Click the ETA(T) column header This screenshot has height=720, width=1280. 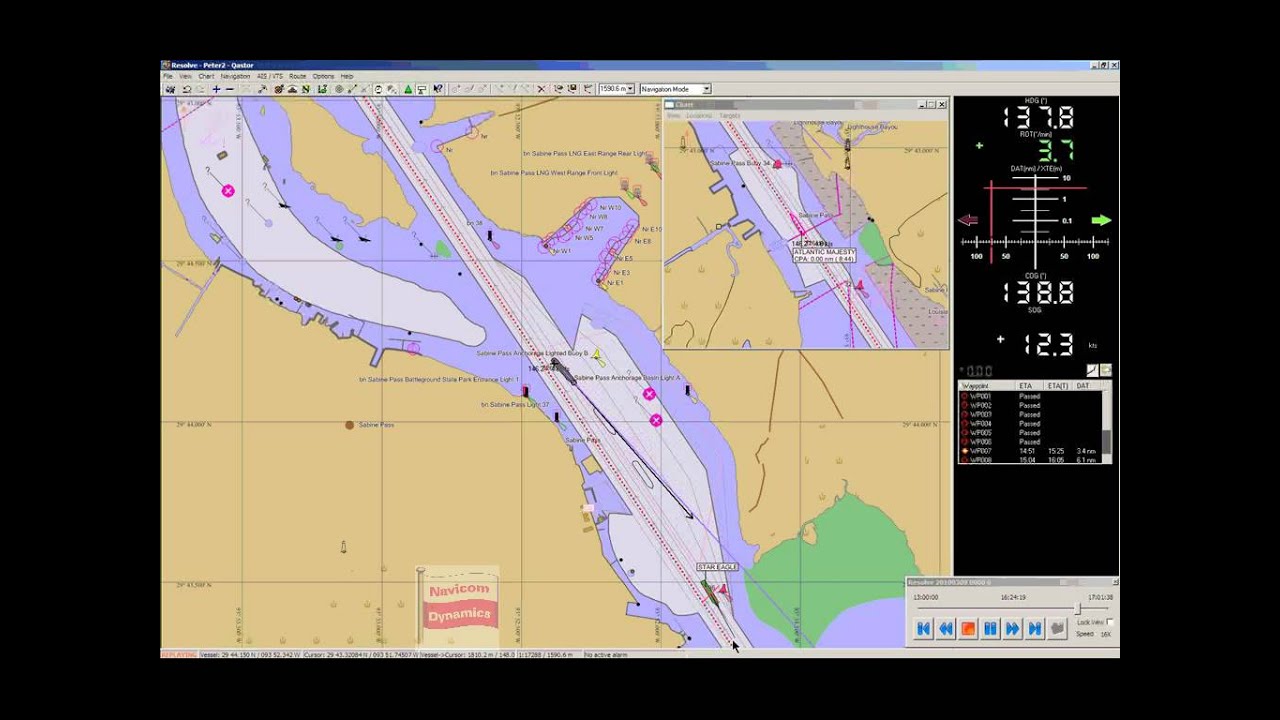(x=1058, y=386)
